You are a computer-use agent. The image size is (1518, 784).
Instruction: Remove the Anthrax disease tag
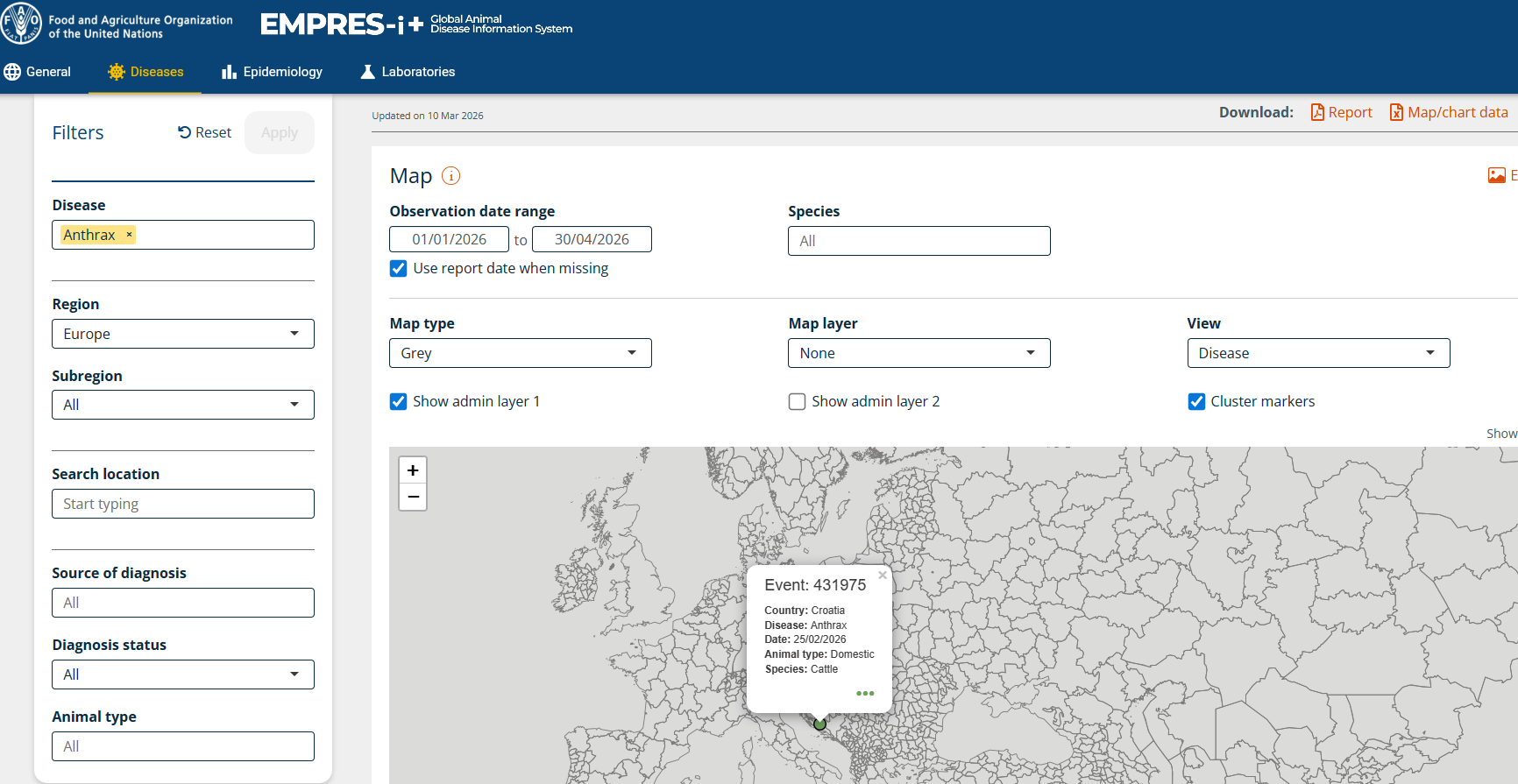click(129, 235)
